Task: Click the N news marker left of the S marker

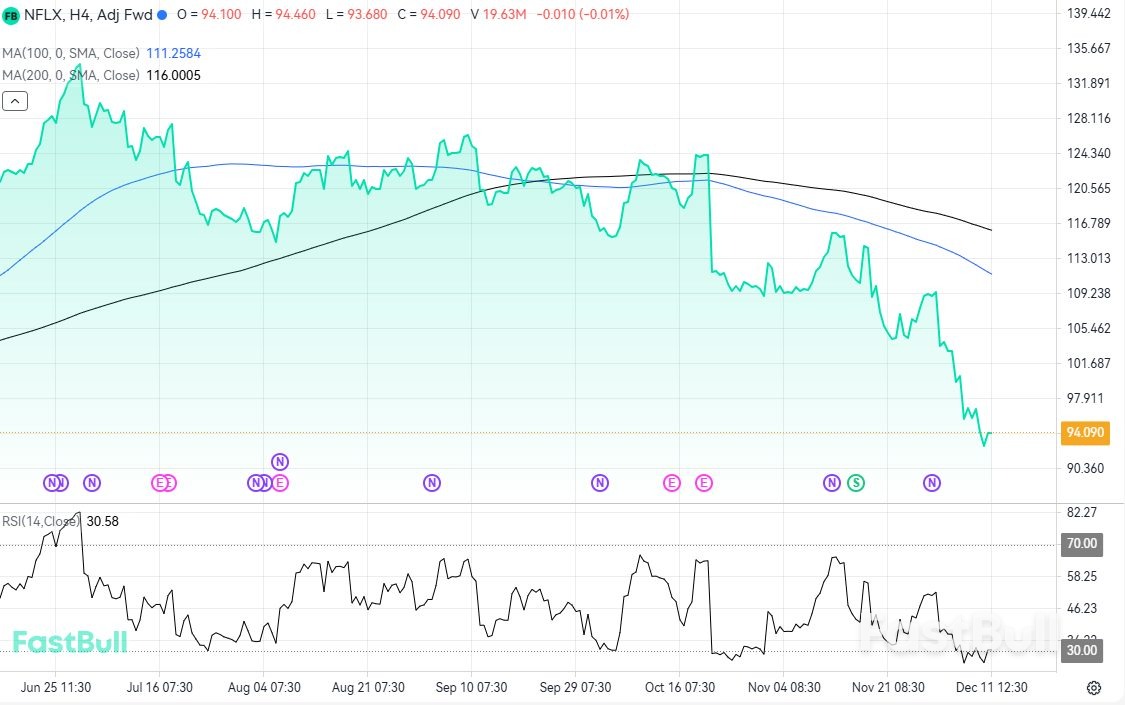Action: coord(831,483)
